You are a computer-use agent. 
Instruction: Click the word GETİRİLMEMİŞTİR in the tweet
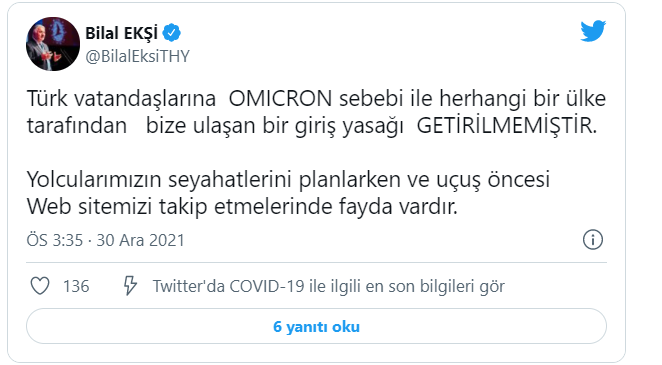[x=507, y=125]
